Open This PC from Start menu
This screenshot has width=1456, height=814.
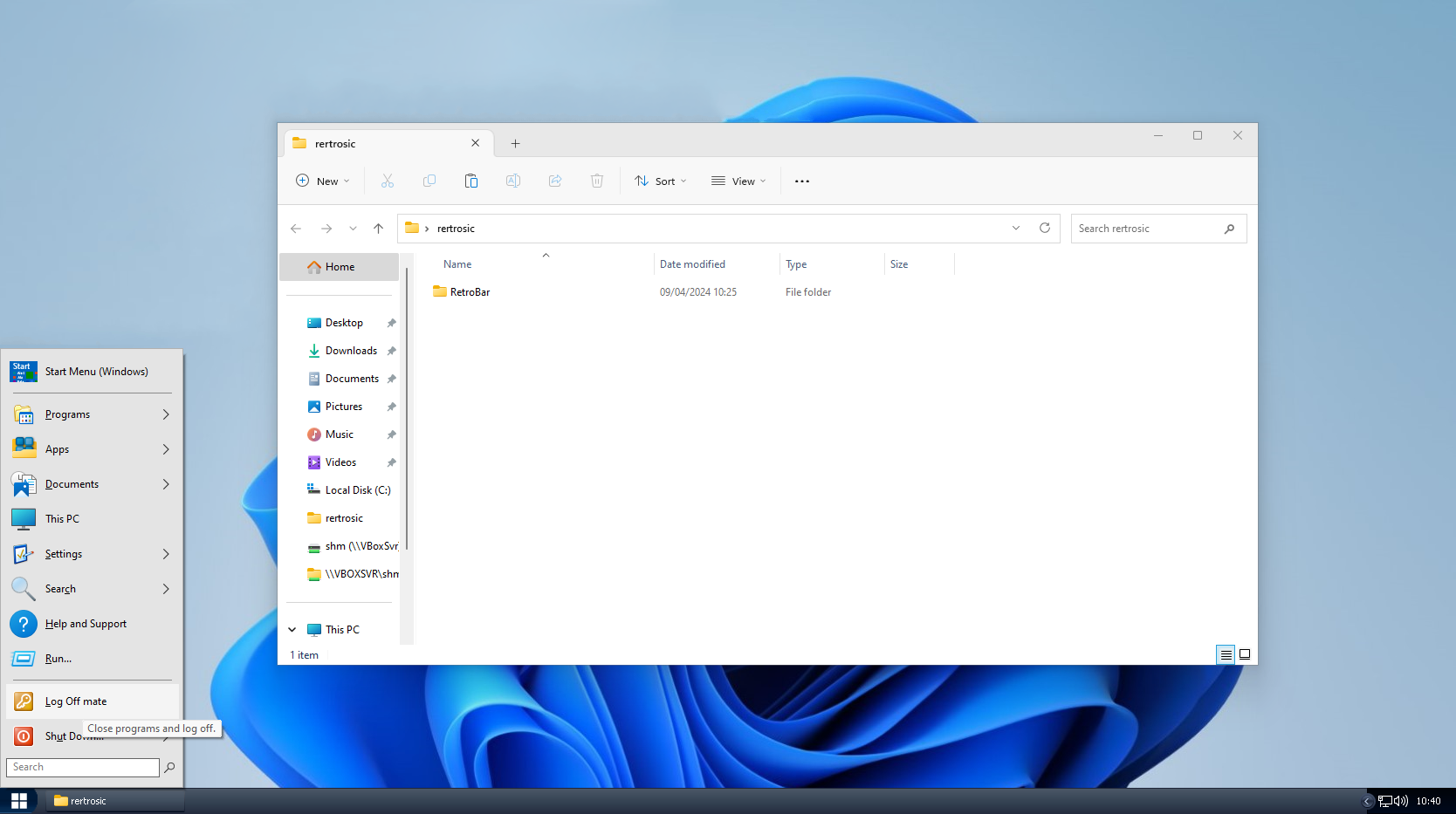pyautogui.click(x=93, y=519)
